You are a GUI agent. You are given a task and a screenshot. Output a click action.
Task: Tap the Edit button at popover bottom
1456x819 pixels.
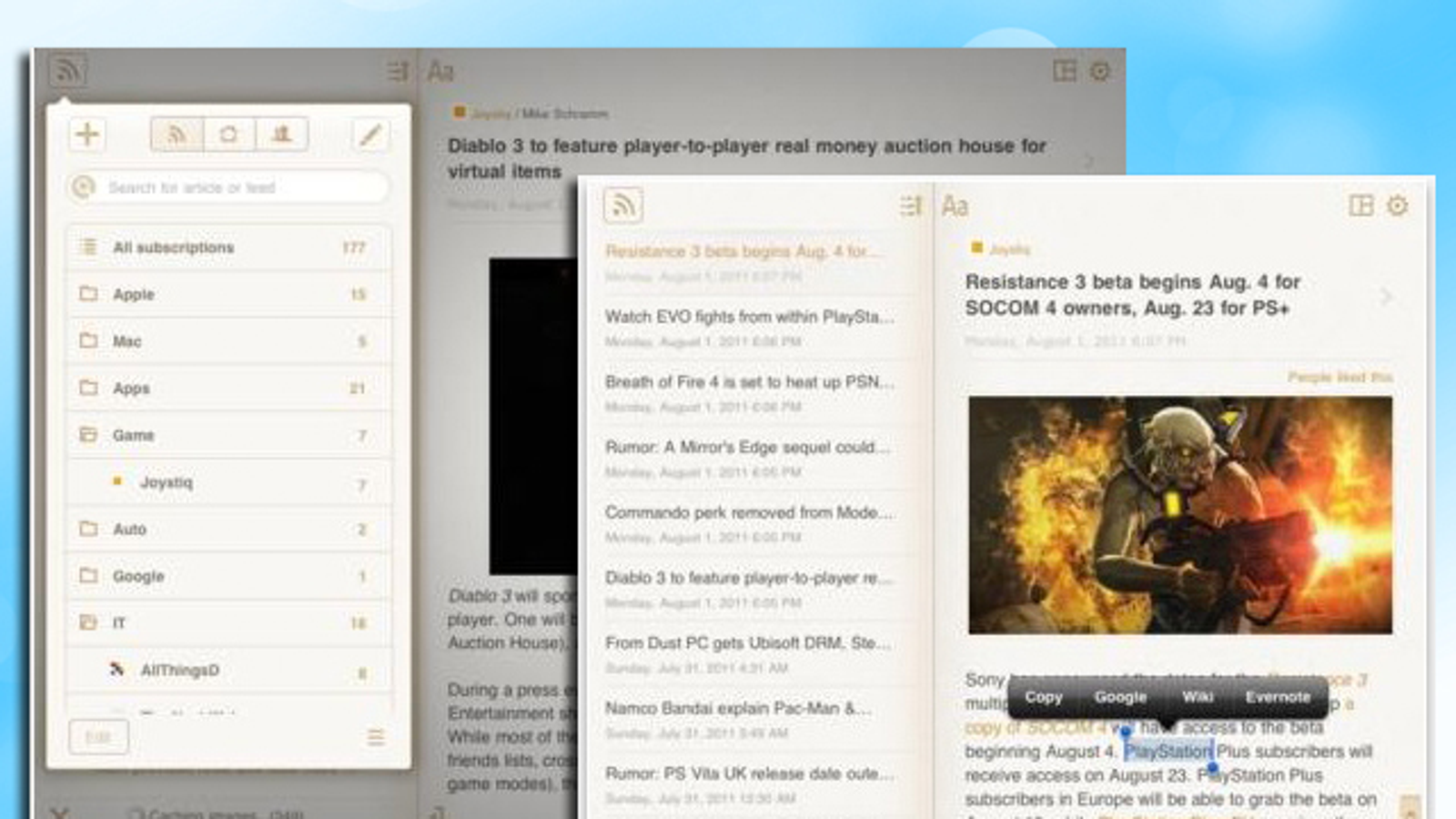pyautogui.click(x=98, y=737)
